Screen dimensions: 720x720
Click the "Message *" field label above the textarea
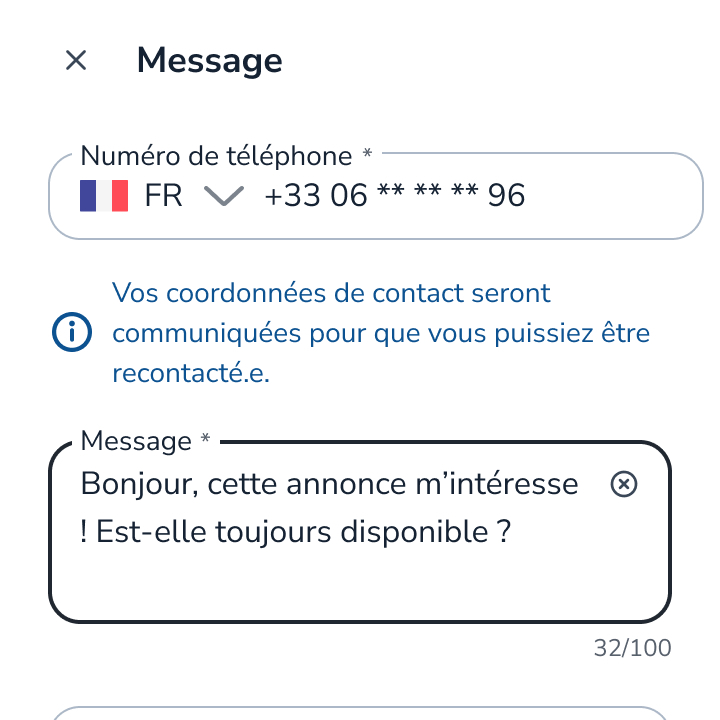tap(145, 441)
